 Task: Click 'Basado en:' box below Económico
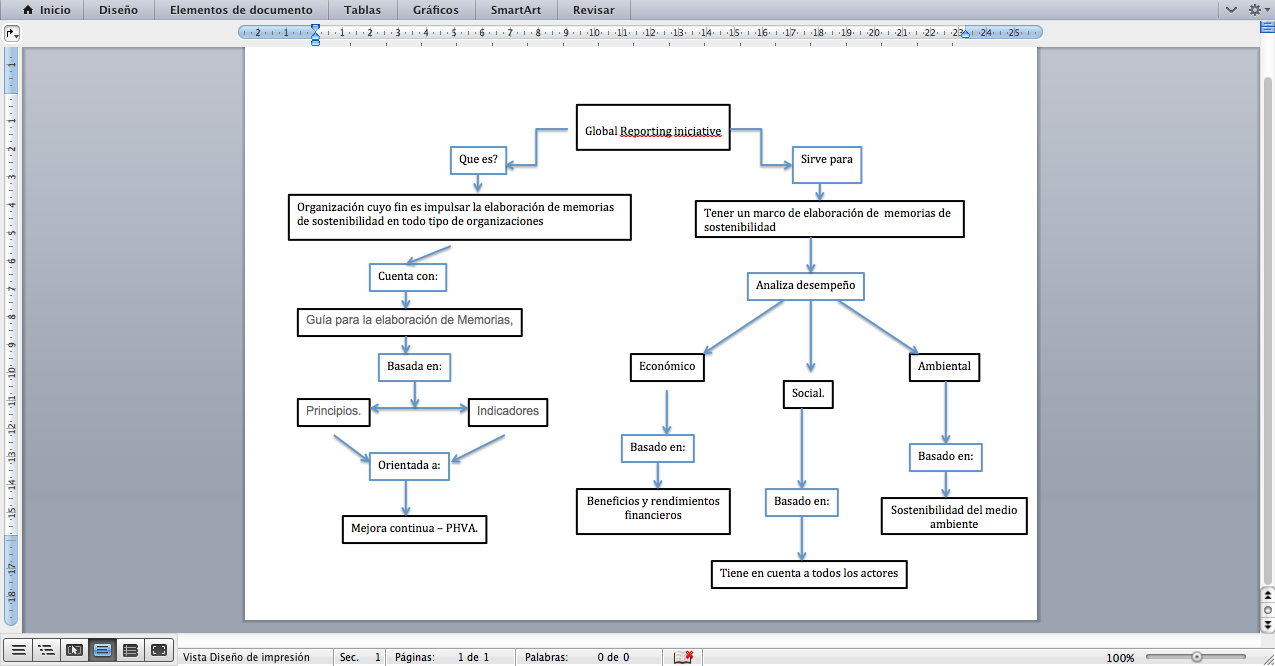click(657, 448)
